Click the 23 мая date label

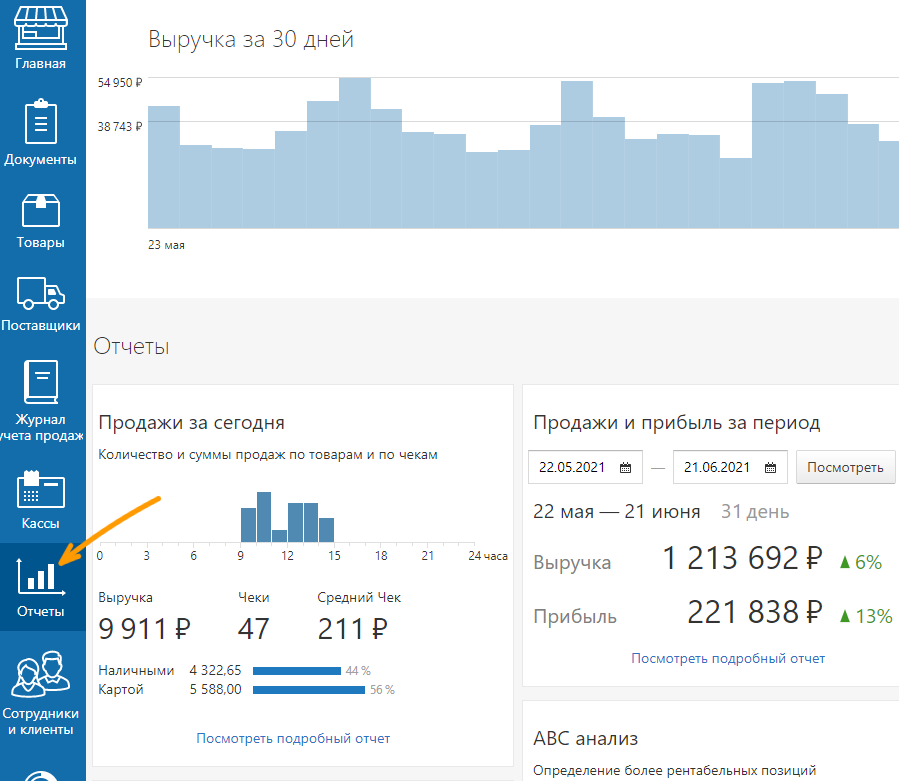coord(166,245)
